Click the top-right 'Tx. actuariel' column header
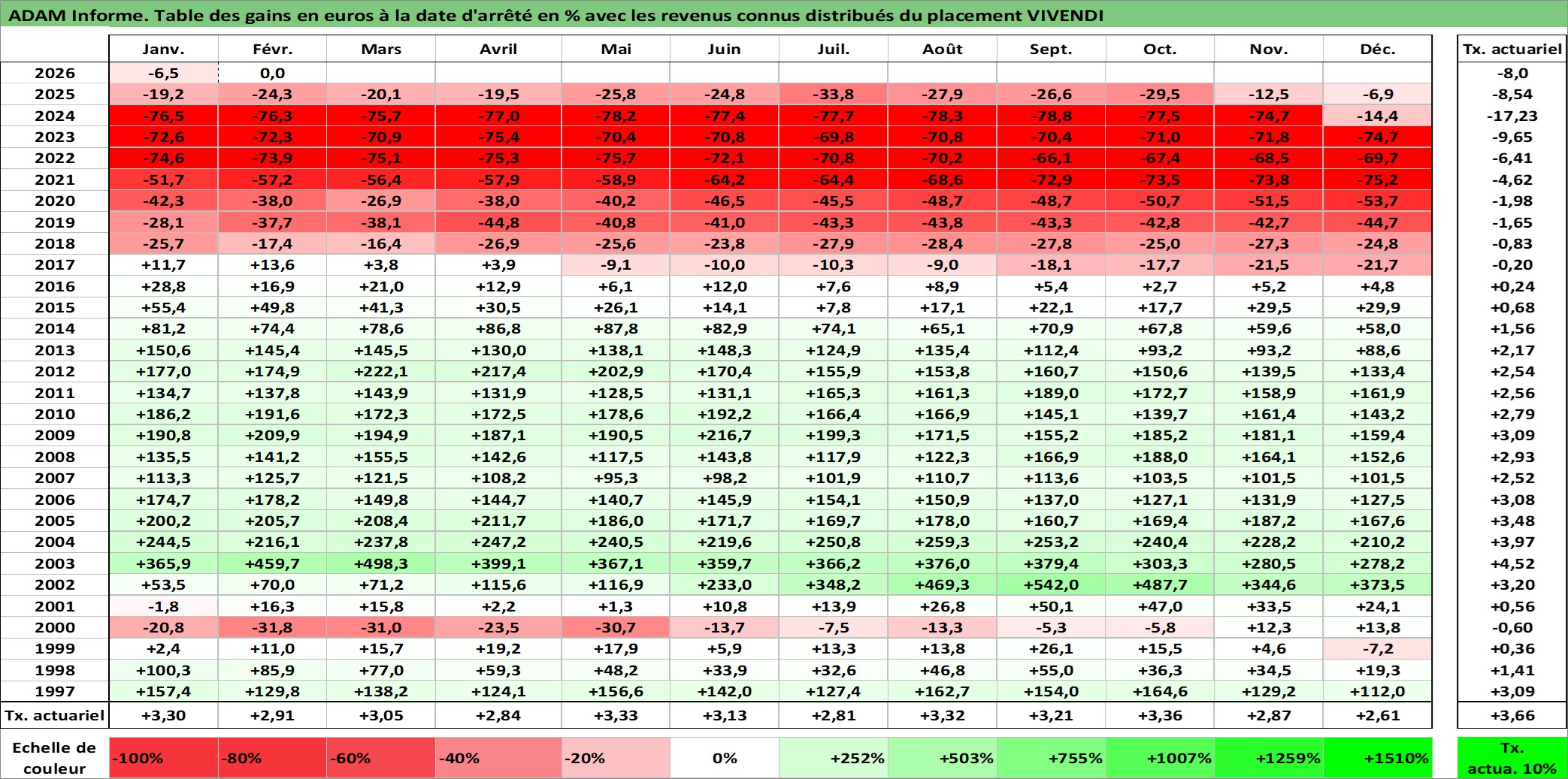 1512,49
